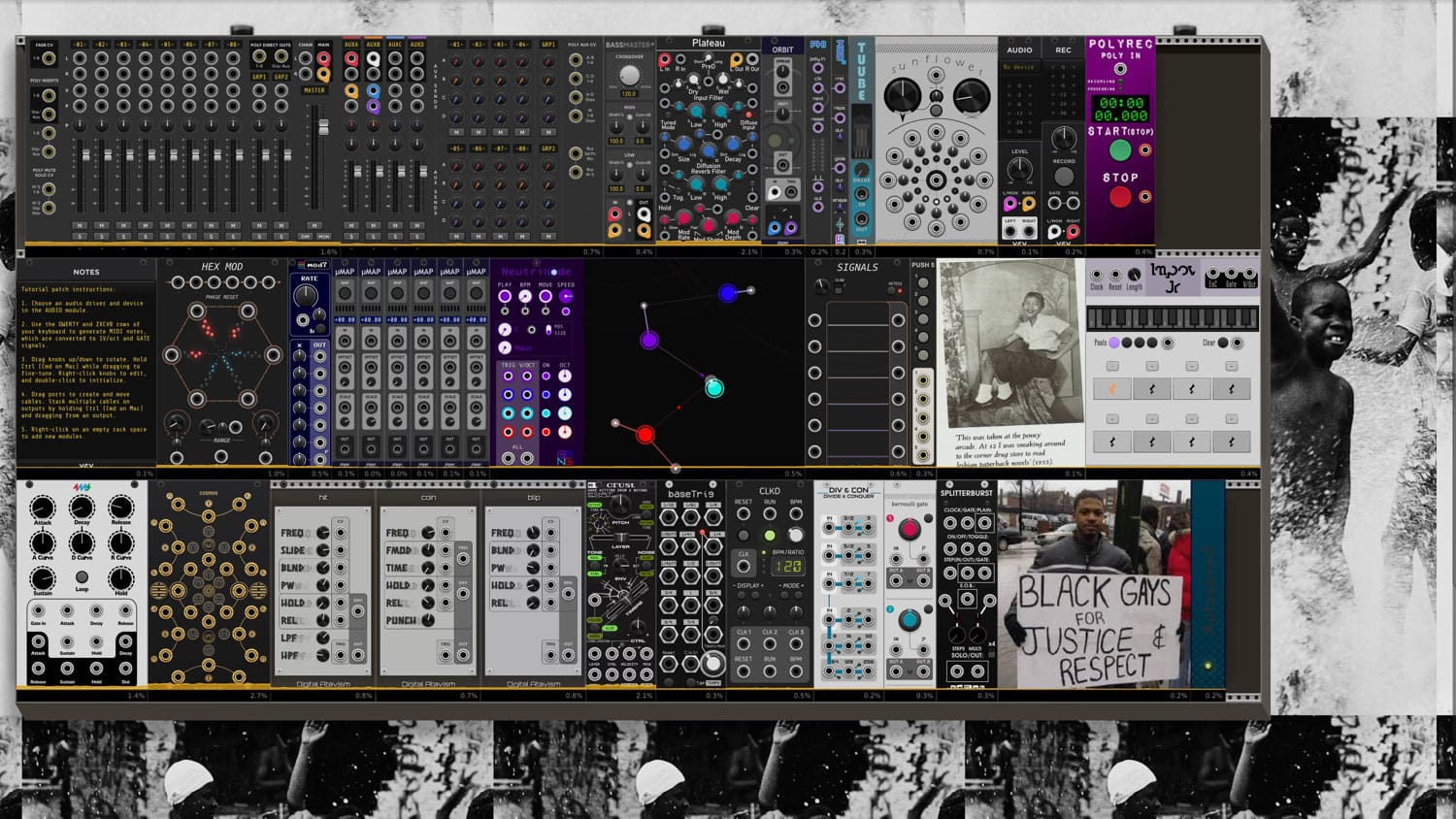Image resolution: width=1456 pixels, height=819 pixels.
Task: Toggle the MON button on master
Action: [x=323, y=236]
